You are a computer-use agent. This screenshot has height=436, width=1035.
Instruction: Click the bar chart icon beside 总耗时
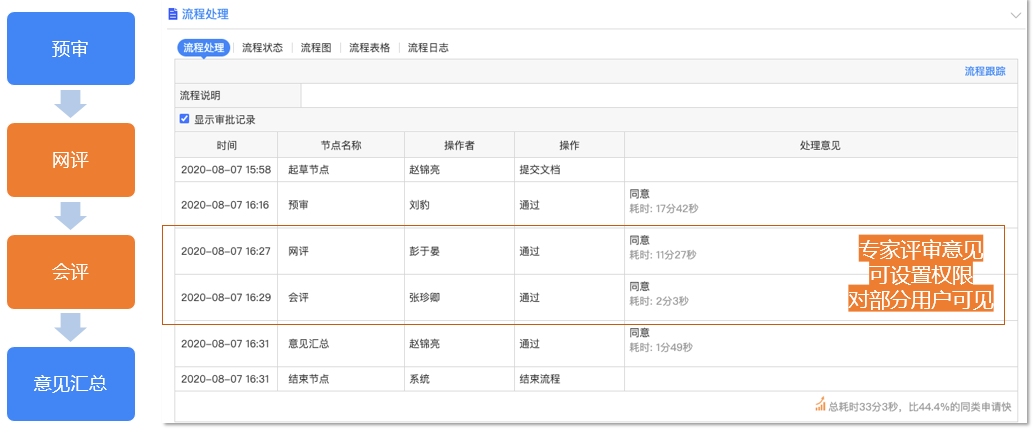point(821,404)
